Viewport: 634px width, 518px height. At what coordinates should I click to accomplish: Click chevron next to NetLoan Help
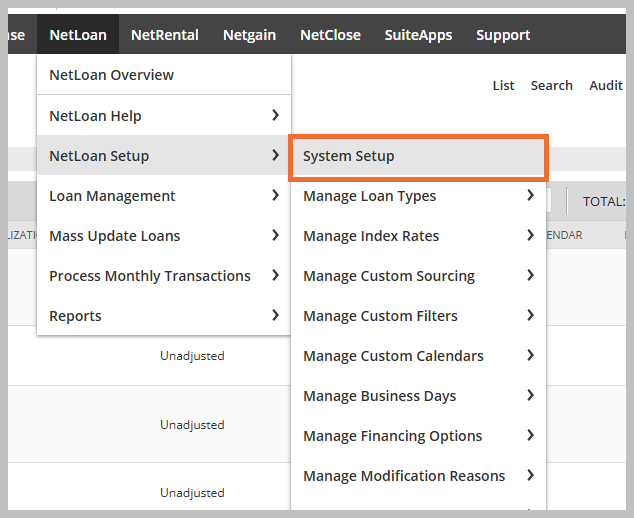click(x=275, y=115)
